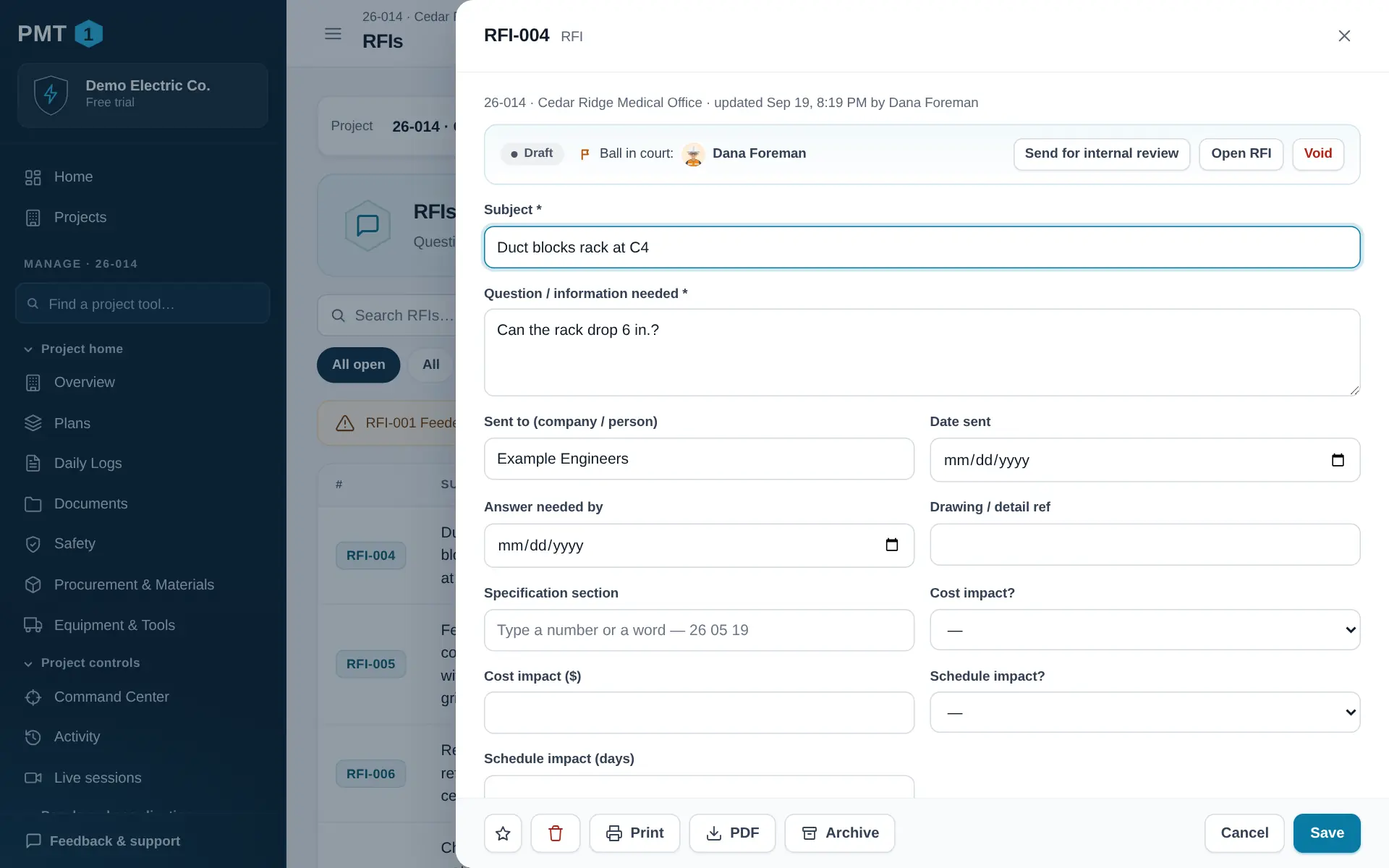Save the RFI changes
The width and height of the screenshot is (1389, 868).
pos(1326,833)
